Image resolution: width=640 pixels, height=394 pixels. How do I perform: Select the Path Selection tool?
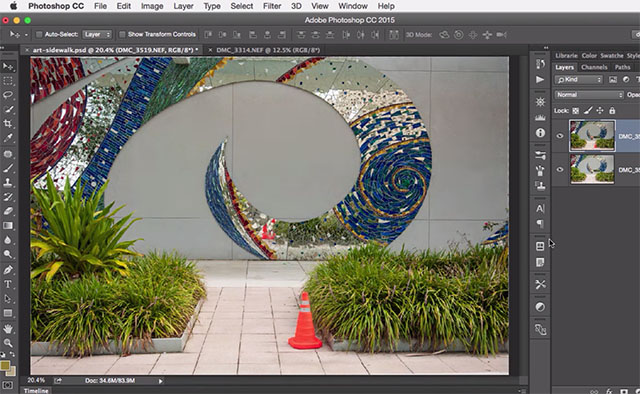pos(8,298)
